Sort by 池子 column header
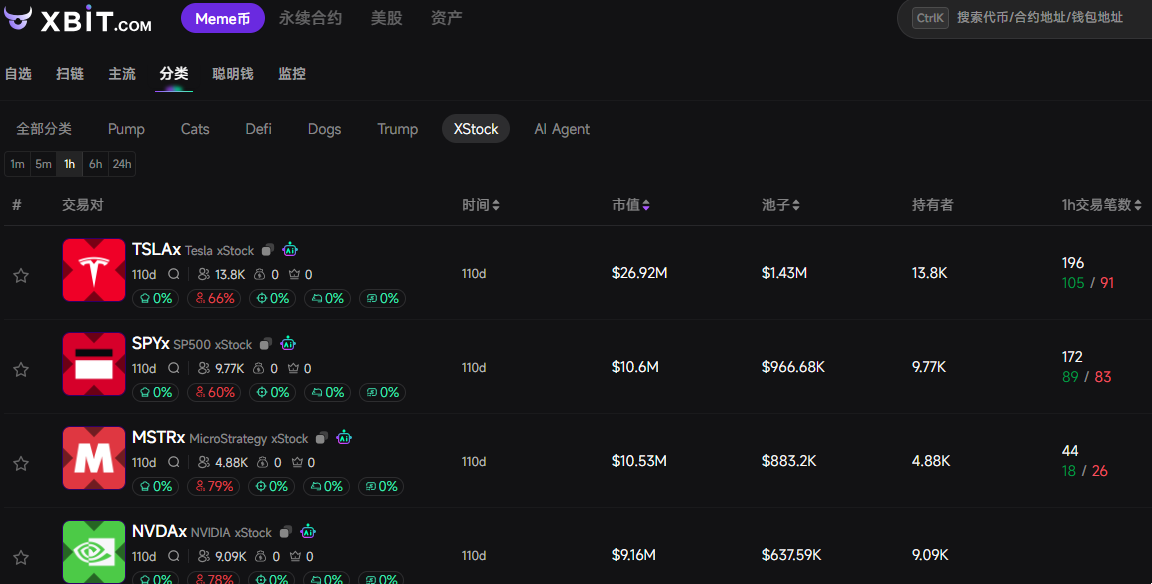Viewport: 1152px width, 584px height. pyautogui.click(x=781, y=205)
